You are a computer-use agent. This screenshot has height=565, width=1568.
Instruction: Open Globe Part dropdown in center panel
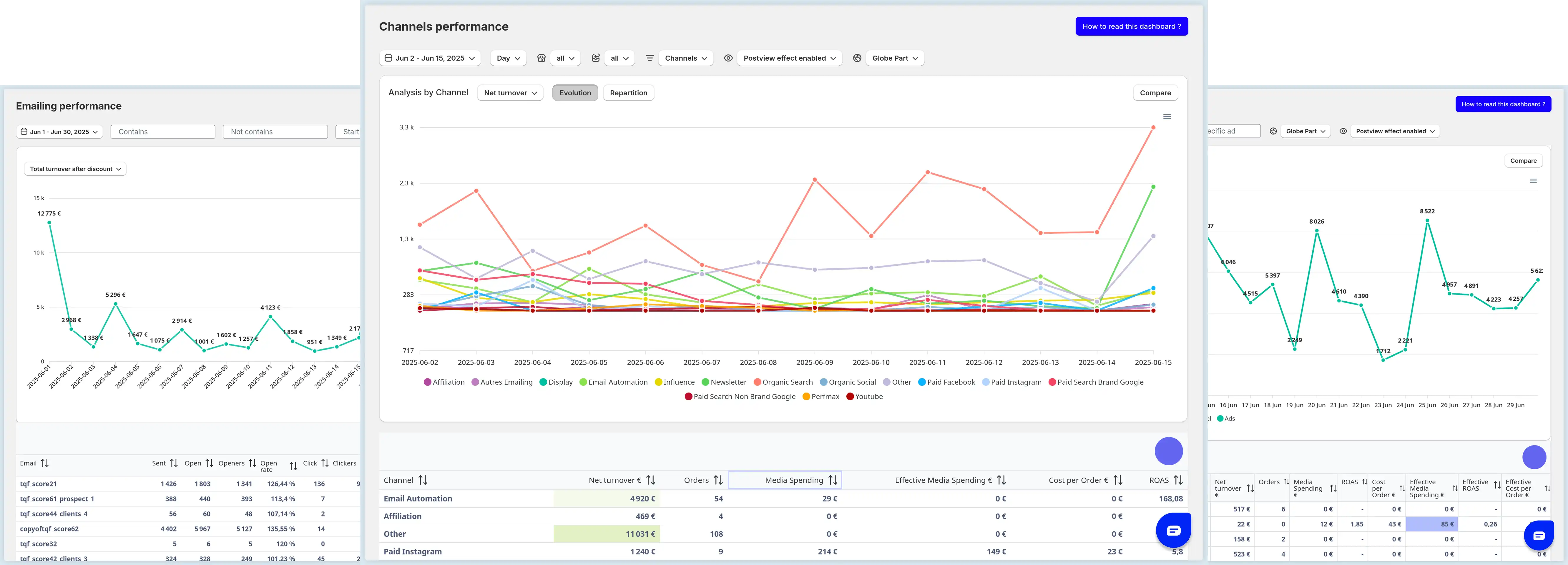coord(895,59)
